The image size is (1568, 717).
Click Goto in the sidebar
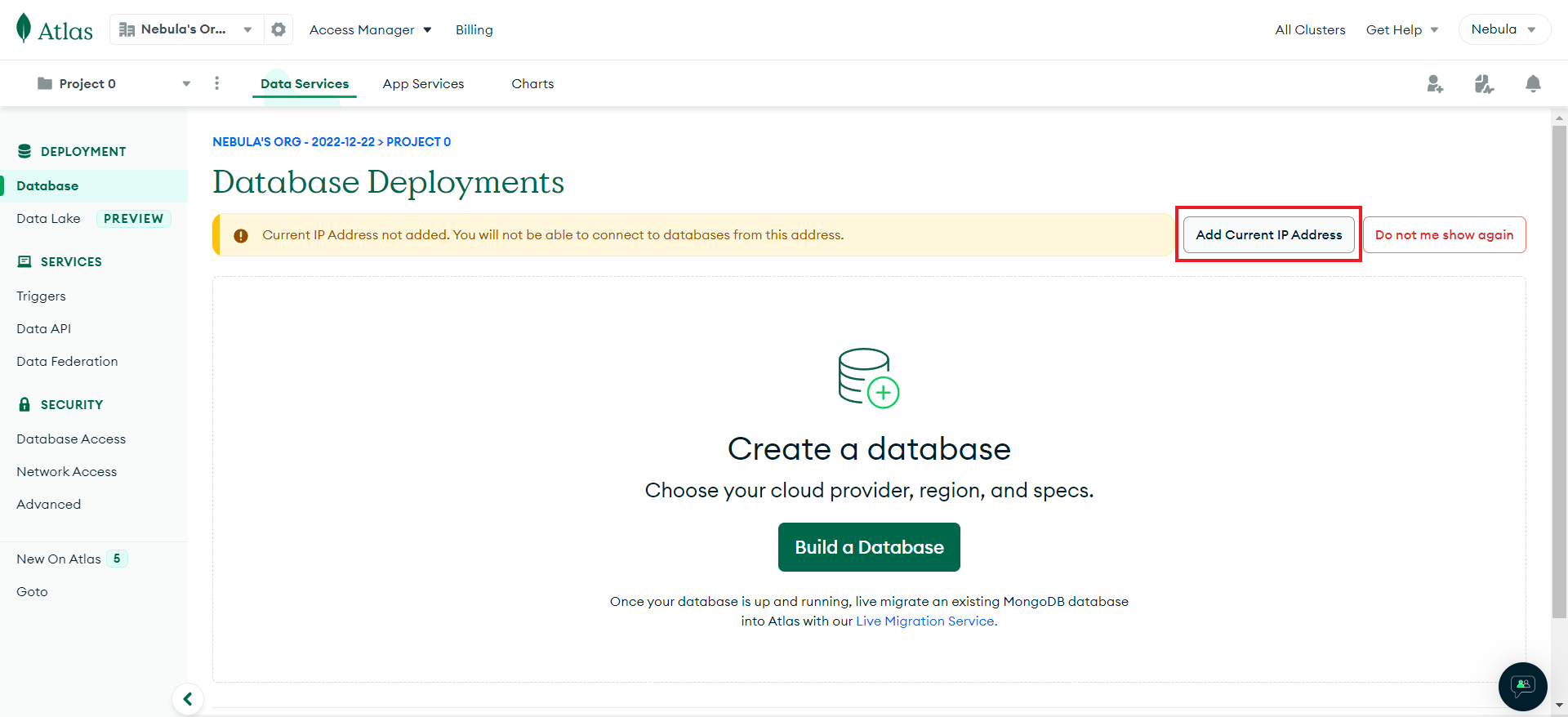[32, 591]
